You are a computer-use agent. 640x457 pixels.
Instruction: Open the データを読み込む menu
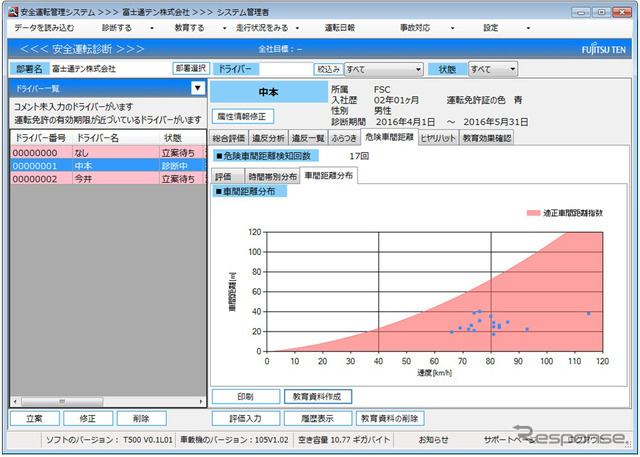point(44,28)
